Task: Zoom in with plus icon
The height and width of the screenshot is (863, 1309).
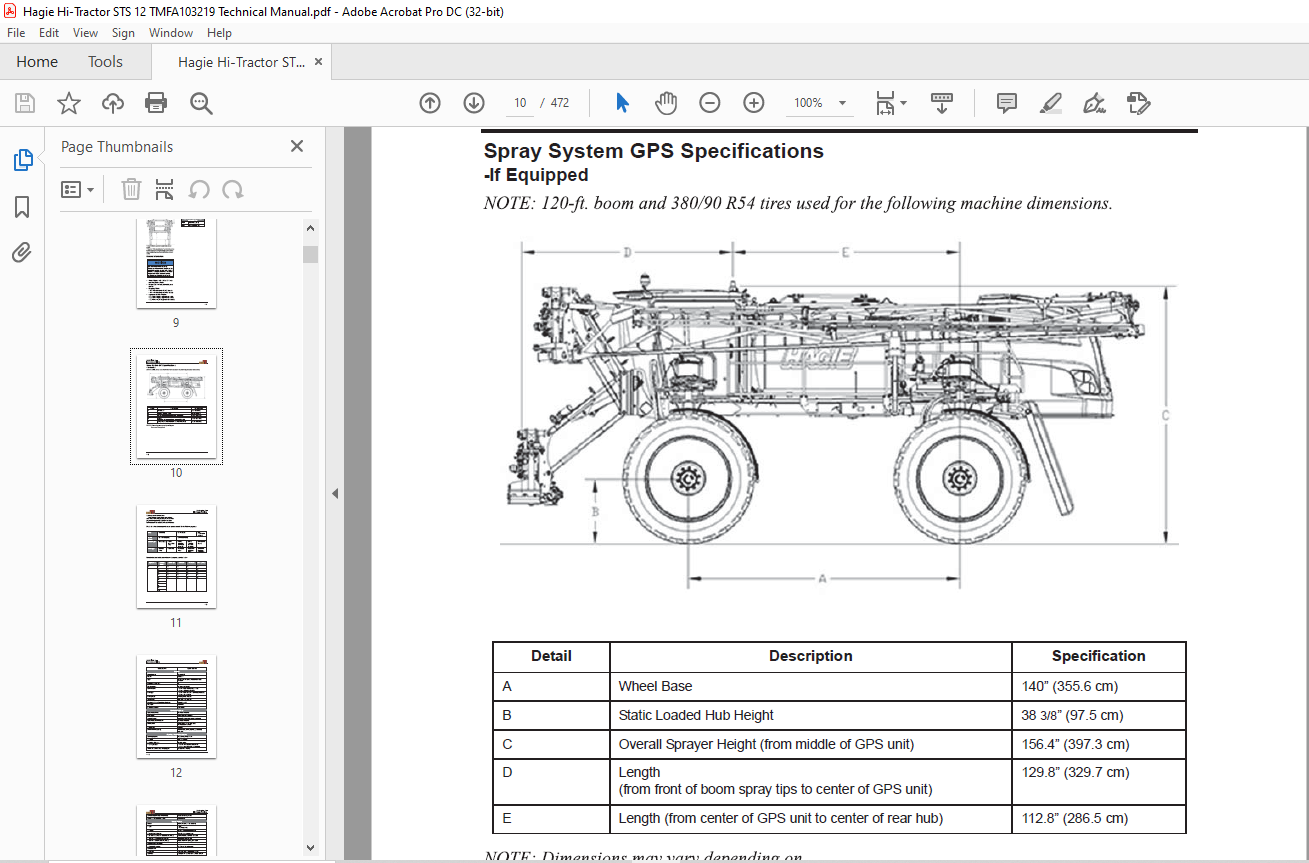Action: click(x=754, y=103)
